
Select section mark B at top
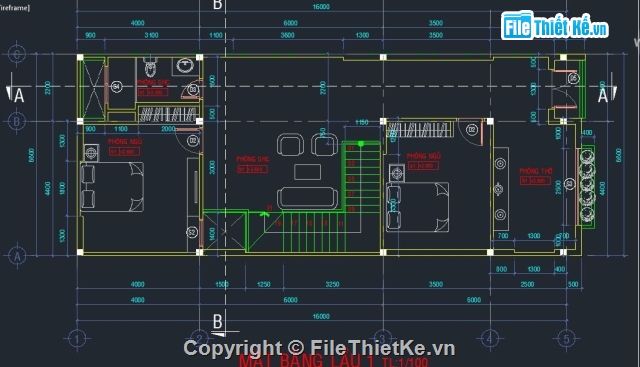point(218,4)
